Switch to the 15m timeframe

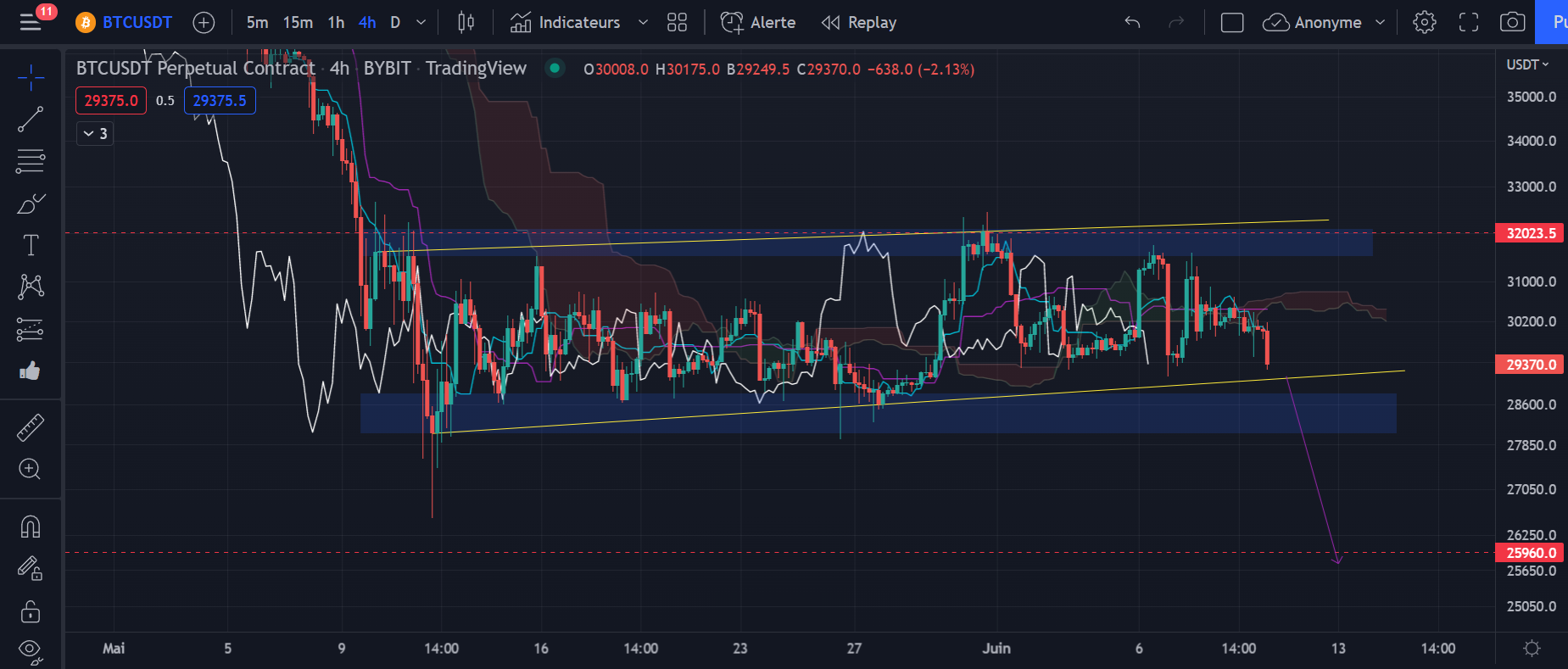[298, 23]
